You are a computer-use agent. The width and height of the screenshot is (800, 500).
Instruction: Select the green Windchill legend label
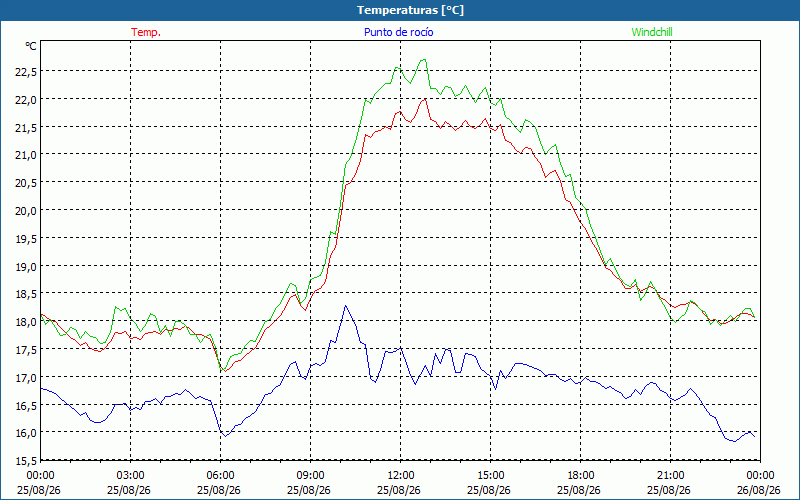coord(652,32)
